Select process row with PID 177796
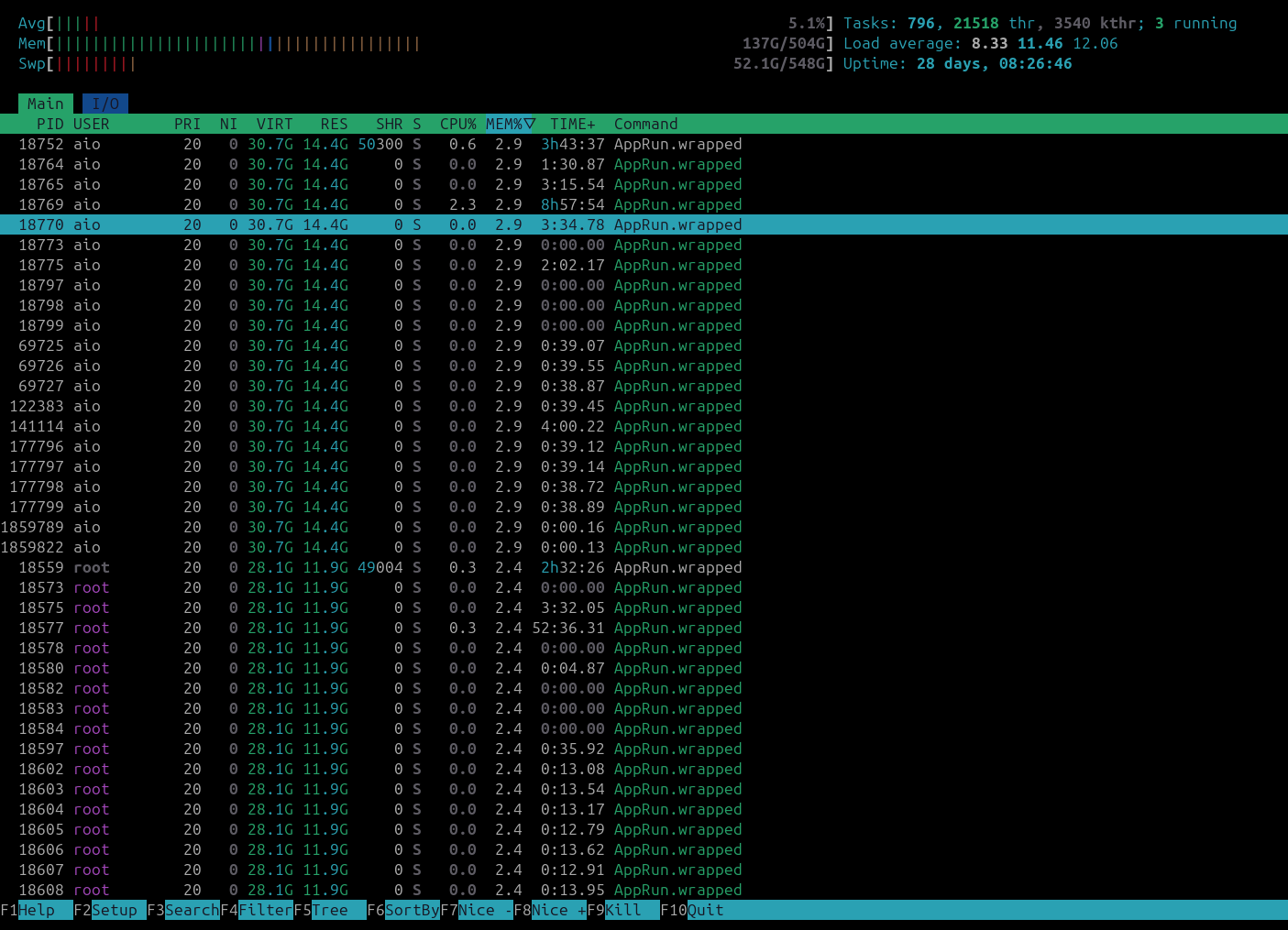This screenshot has width=1288, height=930. (x=644, y=446)
